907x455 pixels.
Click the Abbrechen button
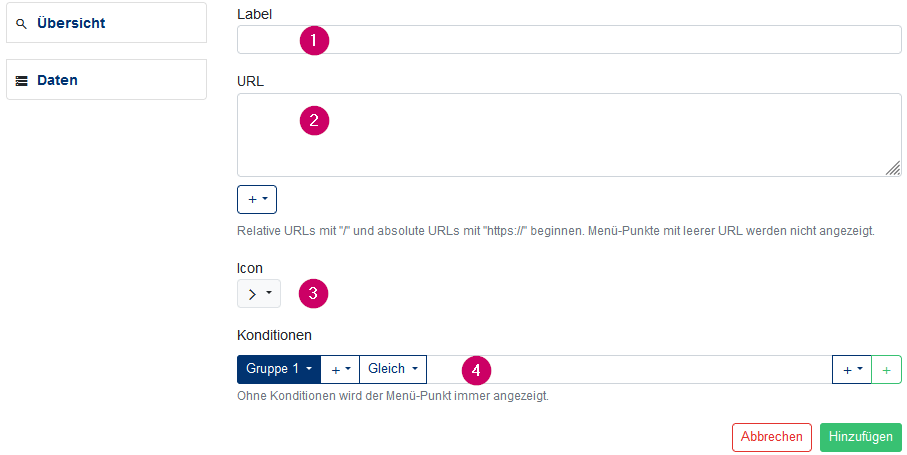pyautogui.click(x=772, y=437)
